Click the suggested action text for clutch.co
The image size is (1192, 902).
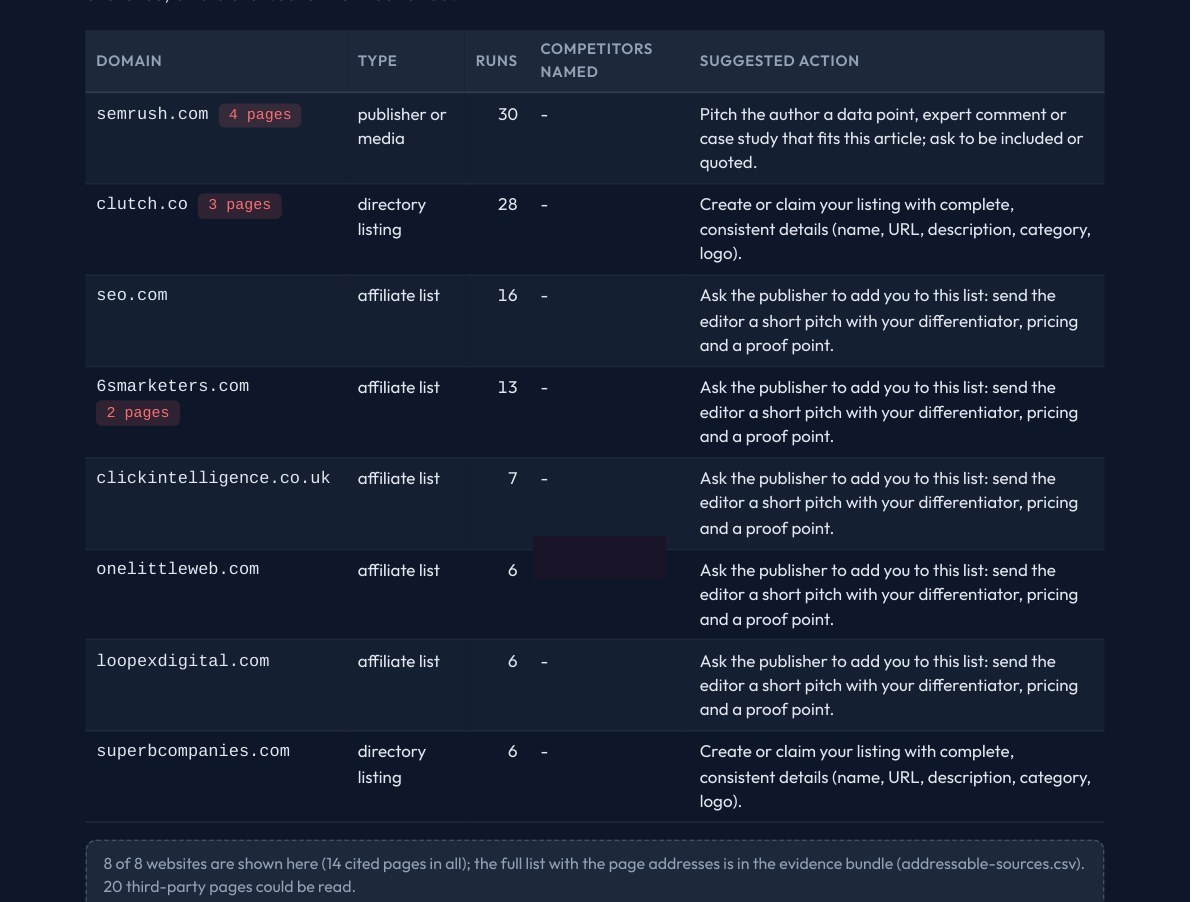coord(895,229)
